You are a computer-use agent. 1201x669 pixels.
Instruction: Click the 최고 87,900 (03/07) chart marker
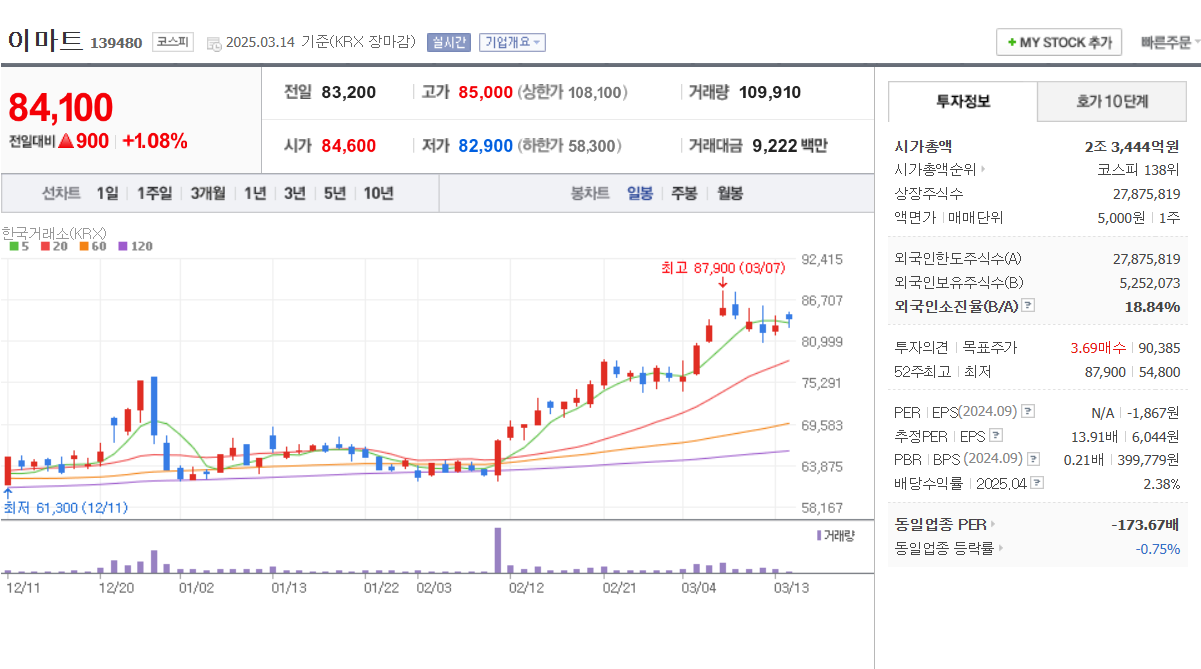pyautogui.click(x=723, y=268)
